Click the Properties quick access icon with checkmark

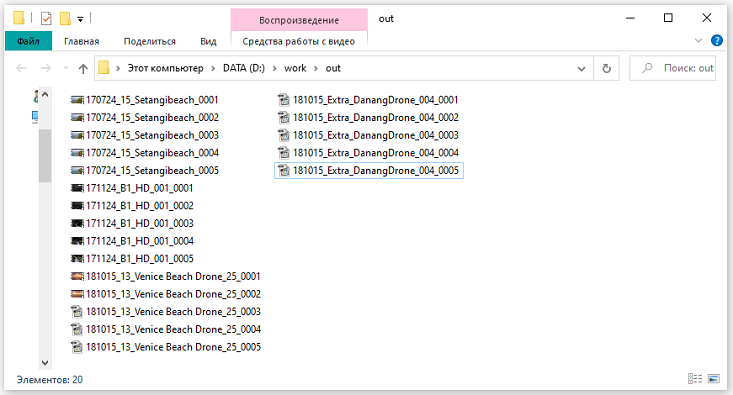(46, 19)
